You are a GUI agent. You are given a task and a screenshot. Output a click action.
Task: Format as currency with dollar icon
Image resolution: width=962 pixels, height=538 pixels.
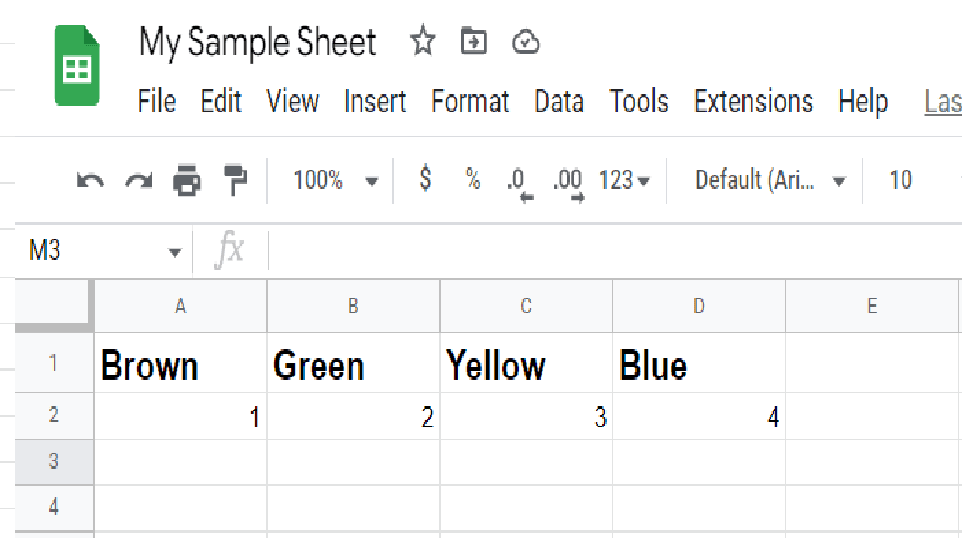click(426, 180)
